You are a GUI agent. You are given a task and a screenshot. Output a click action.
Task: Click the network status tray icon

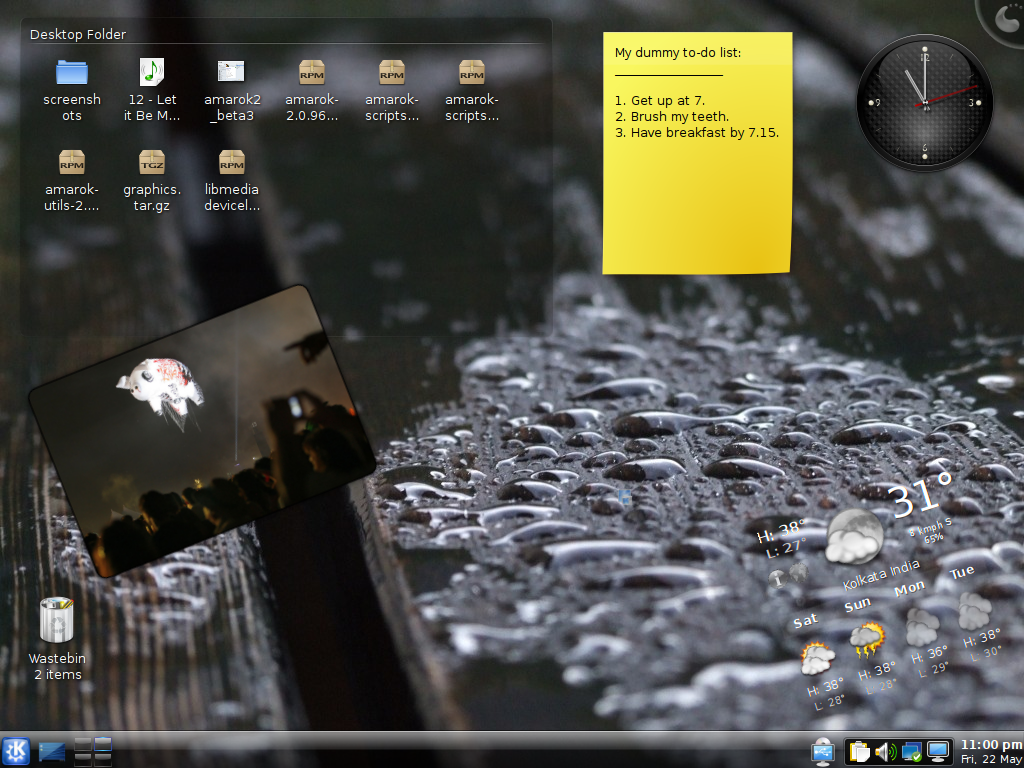pos(911,751)
